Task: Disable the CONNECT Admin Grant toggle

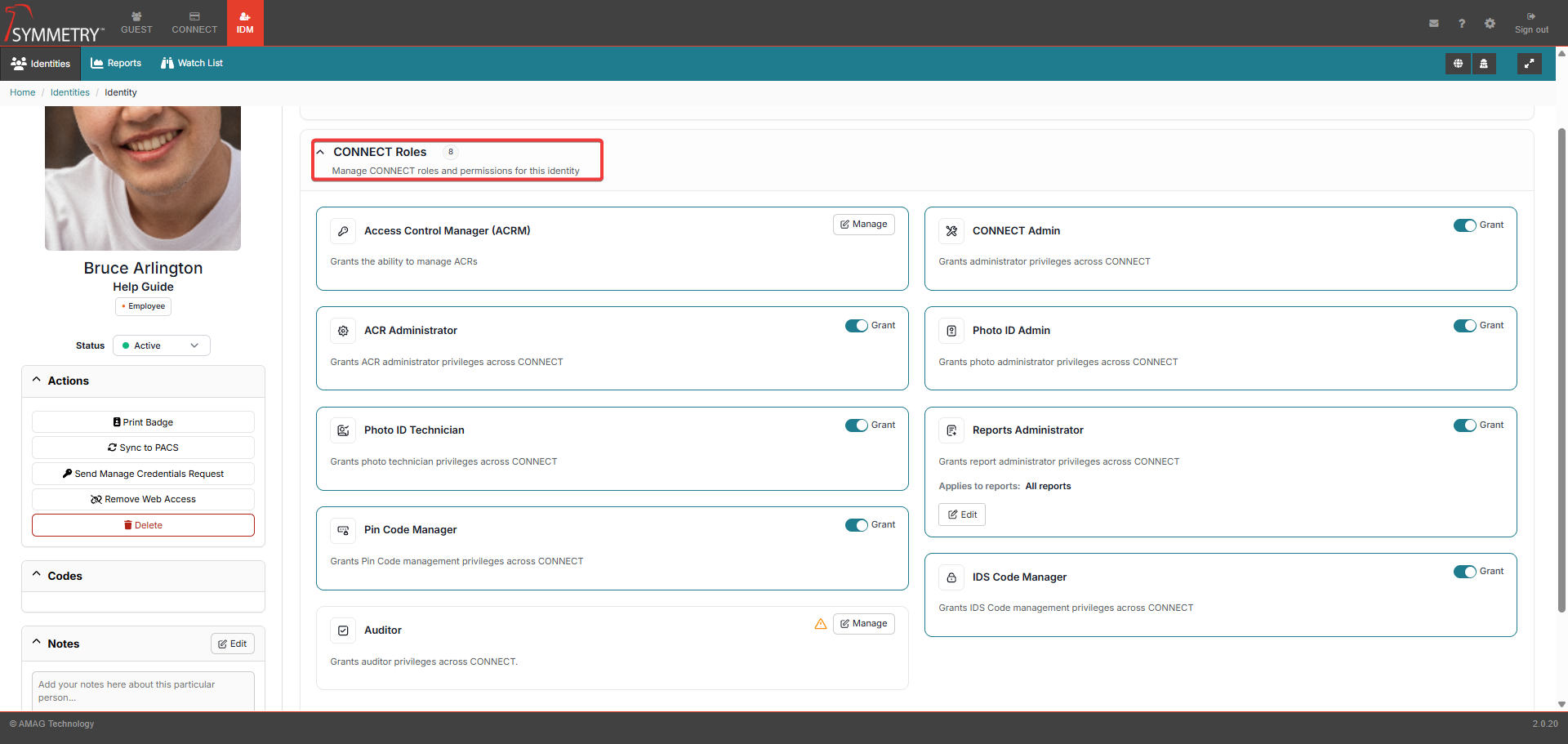Action: 1464,225
